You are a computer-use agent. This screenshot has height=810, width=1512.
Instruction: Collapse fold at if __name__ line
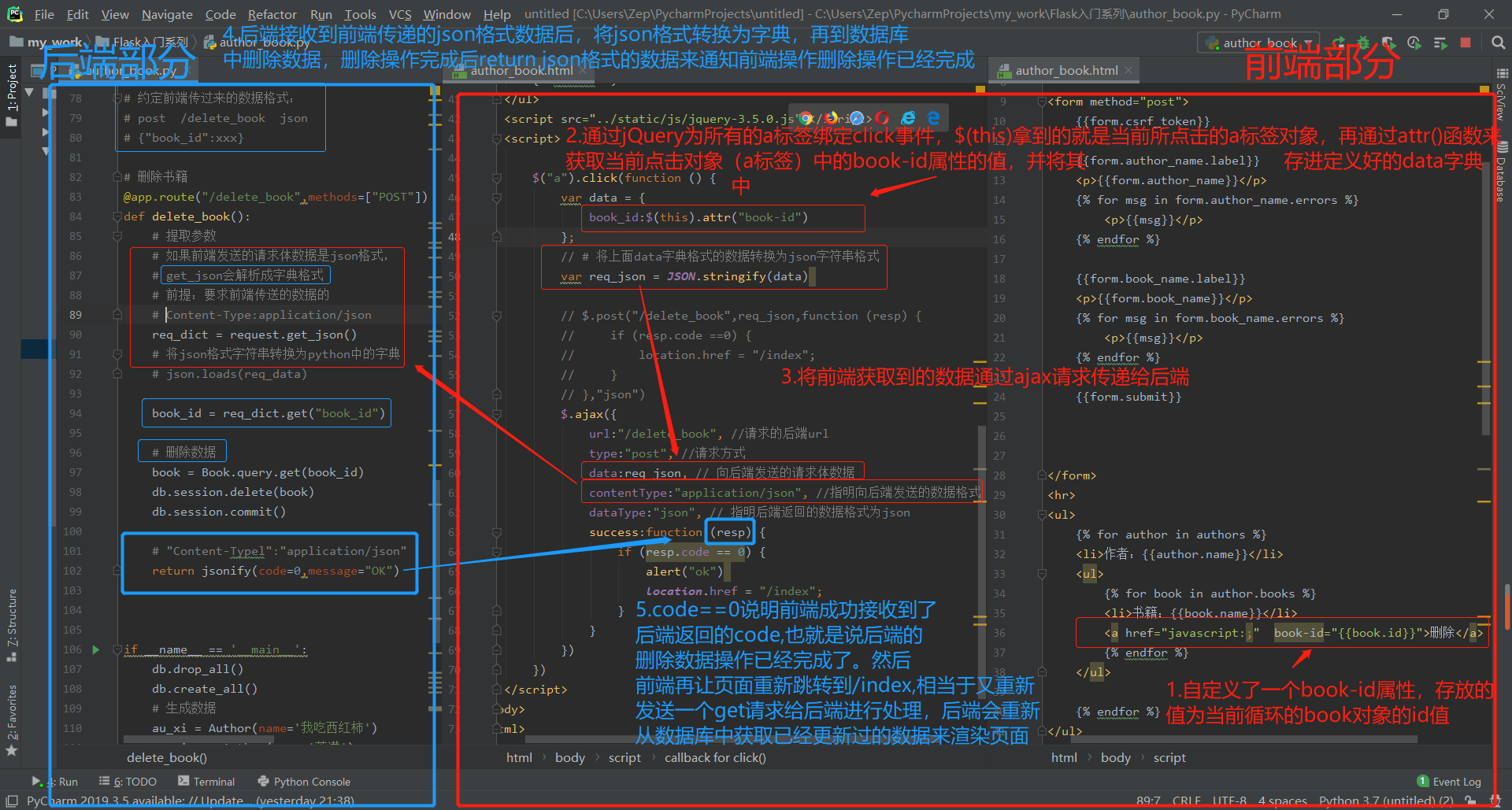click(x=117, y=649)
